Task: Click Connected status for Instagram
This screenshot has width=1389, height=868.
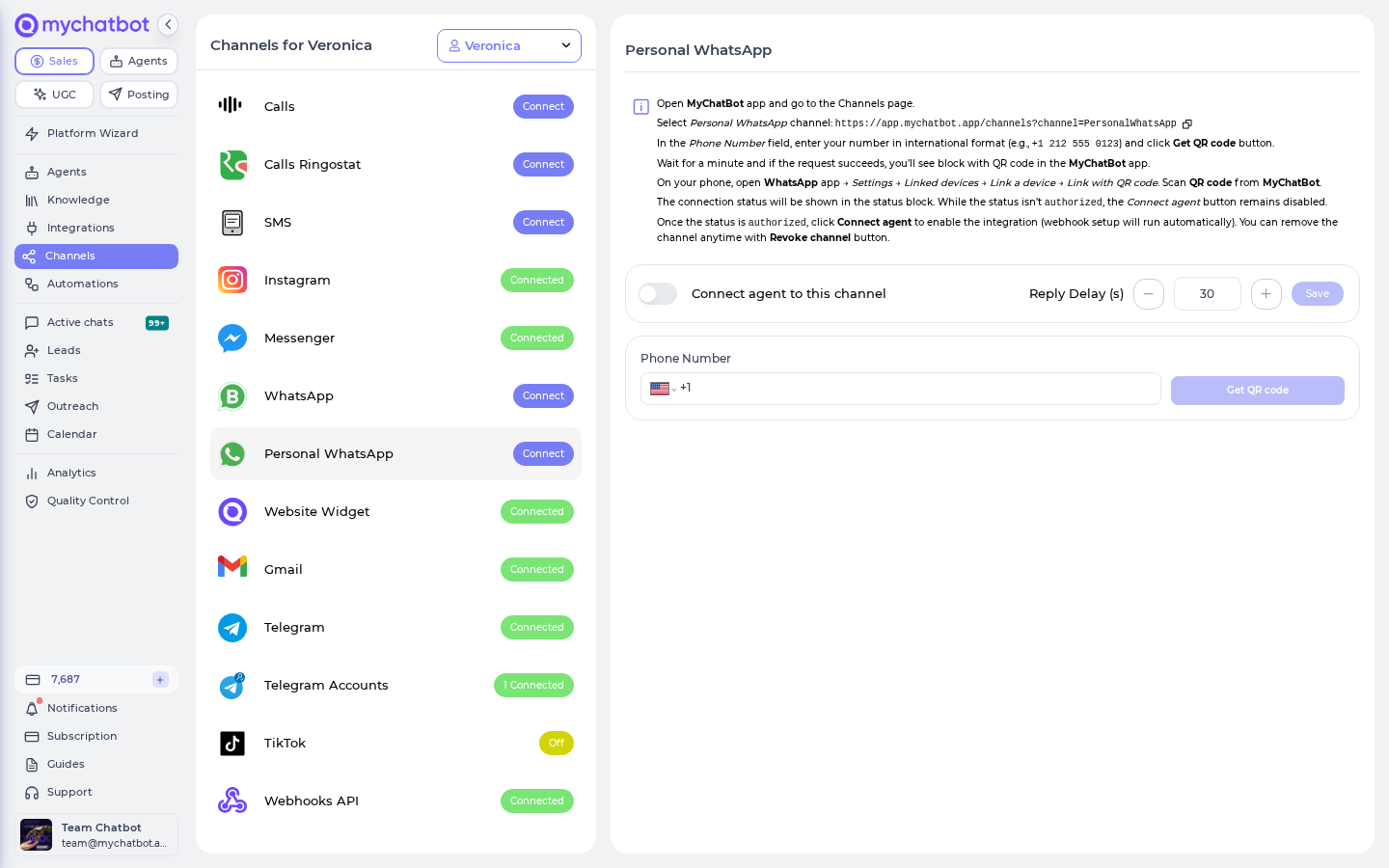Action: click(537, 281)
